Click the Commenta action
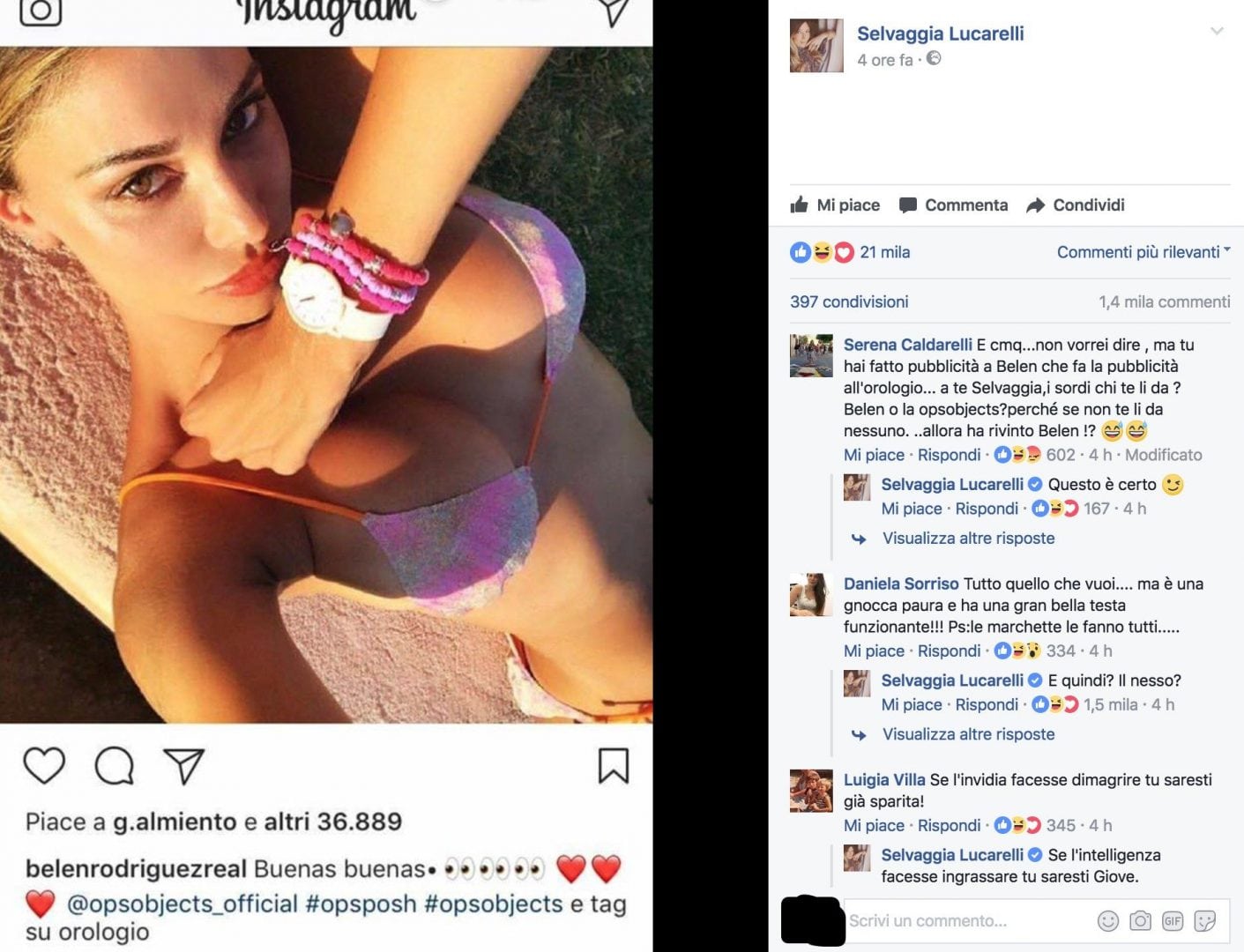The image size is (1244, 952). 953,205
